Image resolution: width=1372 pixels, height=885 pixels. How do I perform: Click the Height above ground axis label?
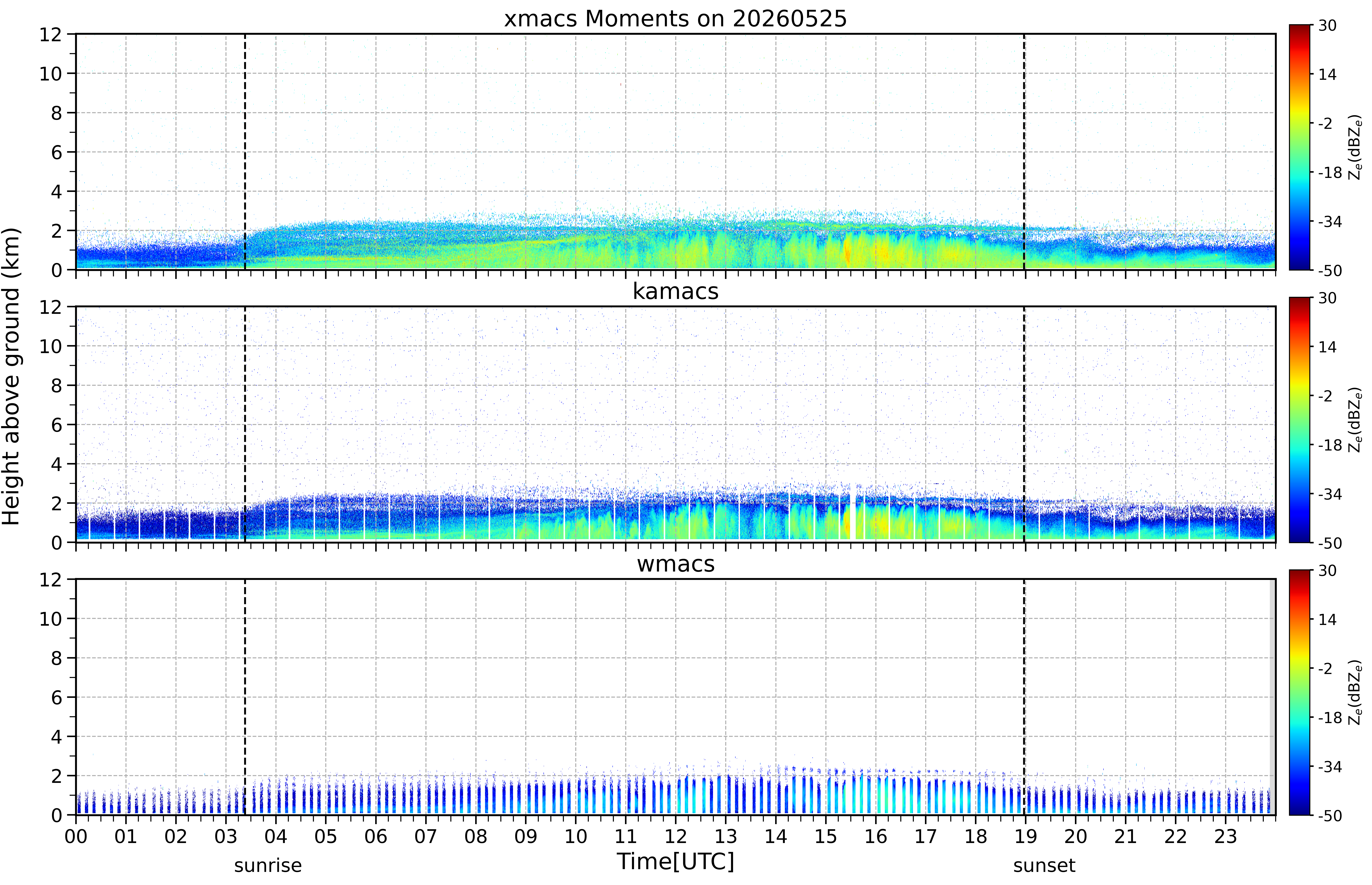coord(11,376)
